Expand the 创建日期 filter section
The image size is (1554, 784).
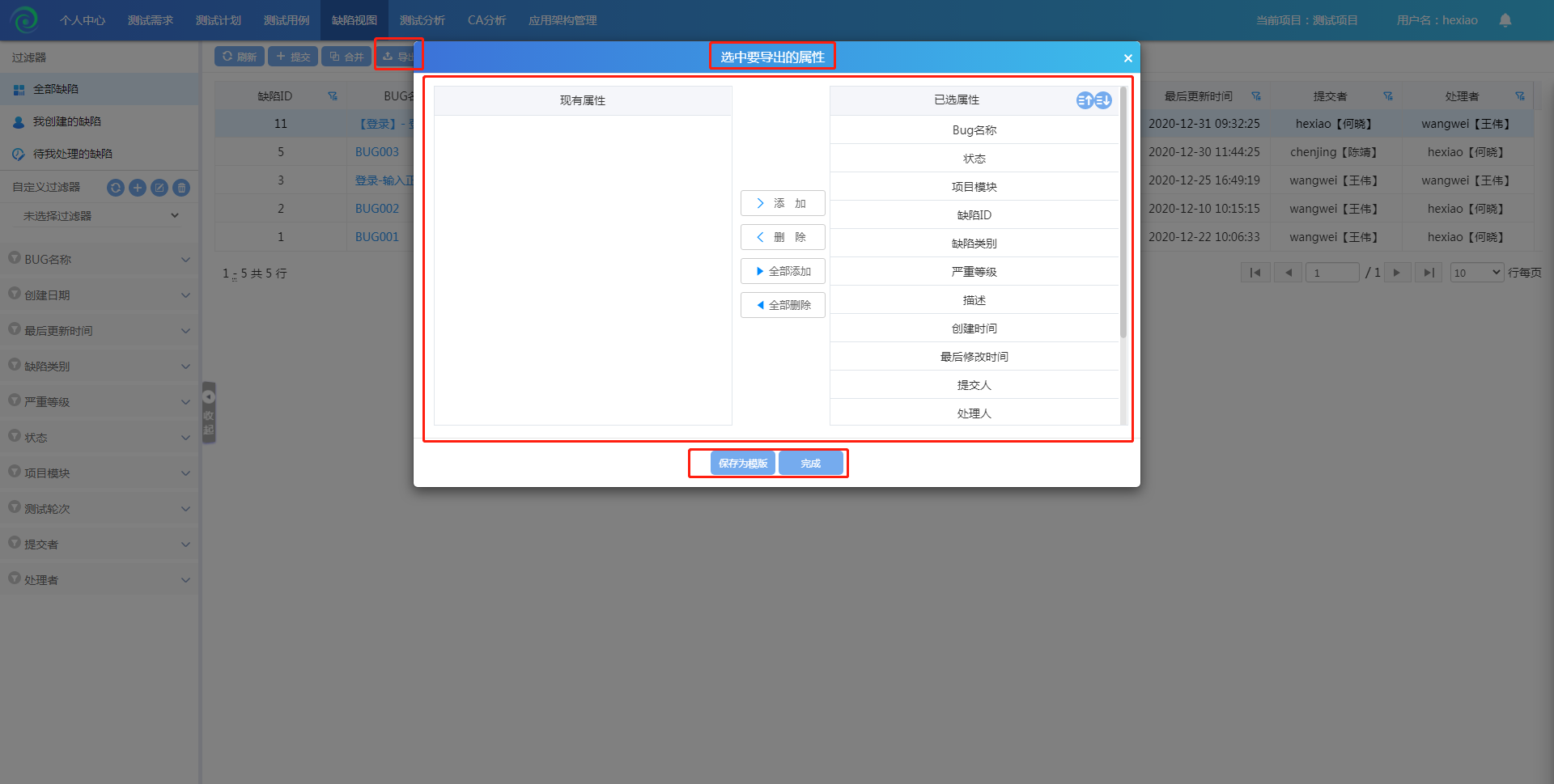pyautogui.click(x=100, y=295)
